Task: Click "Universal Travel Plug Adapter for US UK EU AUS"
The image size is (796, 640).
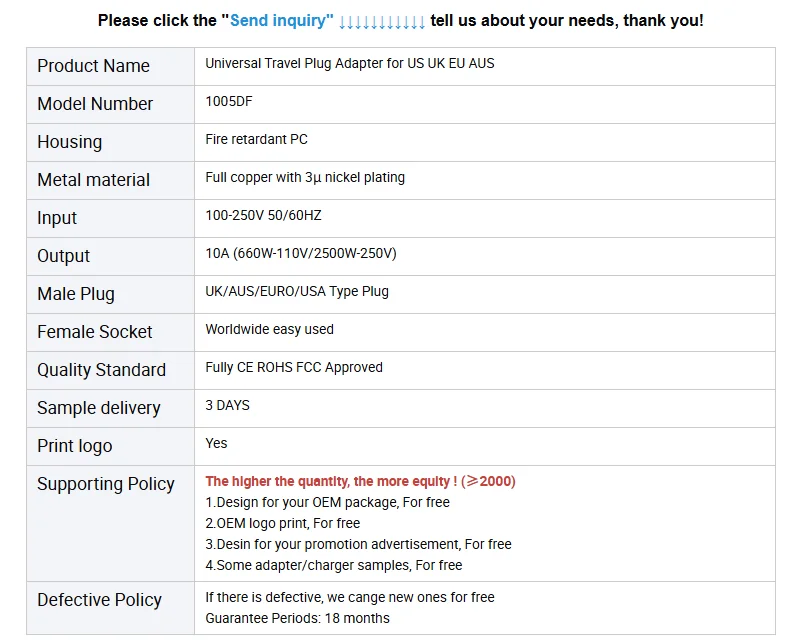Action: 349,63
